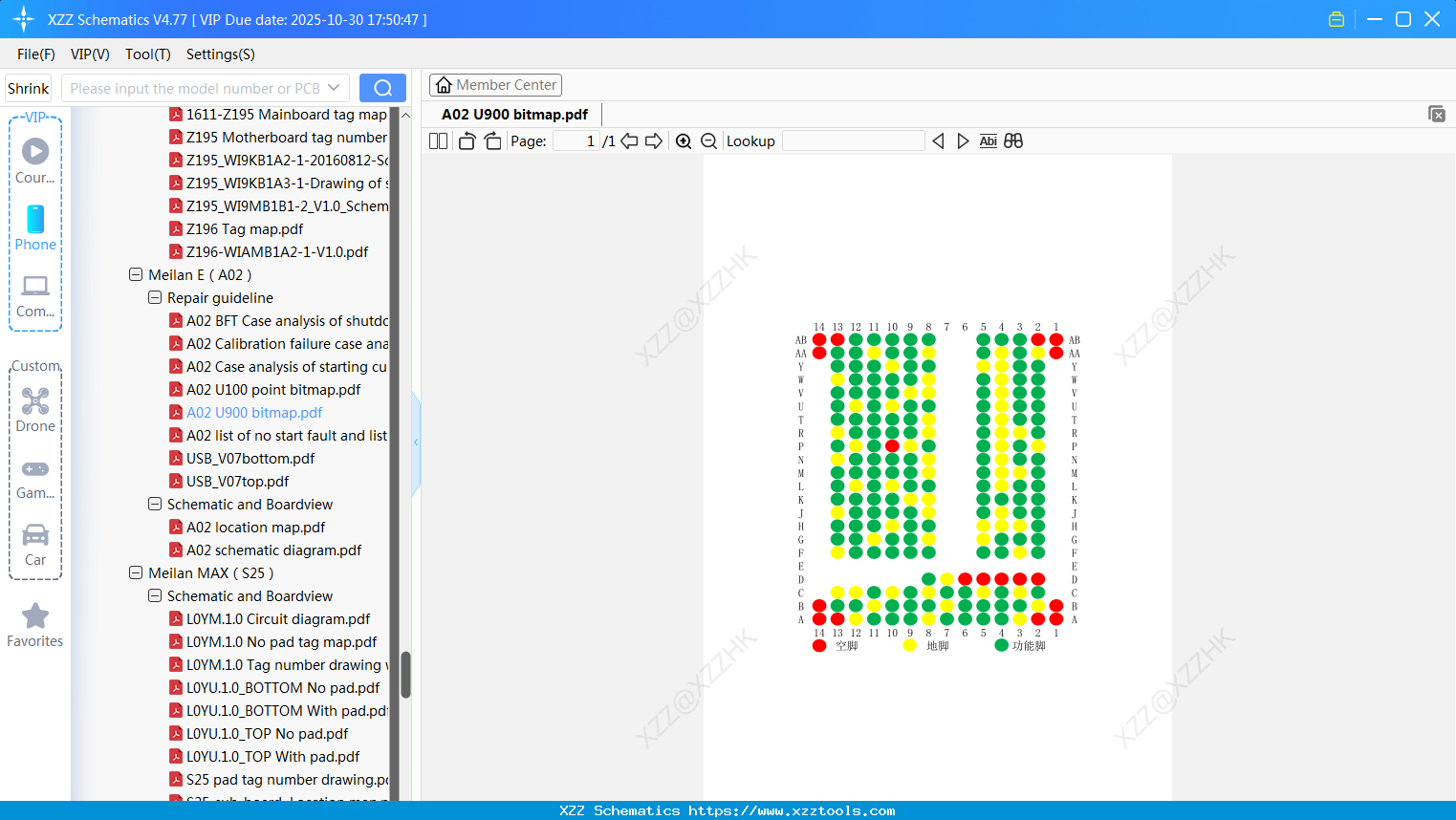Find previous lookup match
Viewport: 1456px width, 820px height.
pos(938,141)
